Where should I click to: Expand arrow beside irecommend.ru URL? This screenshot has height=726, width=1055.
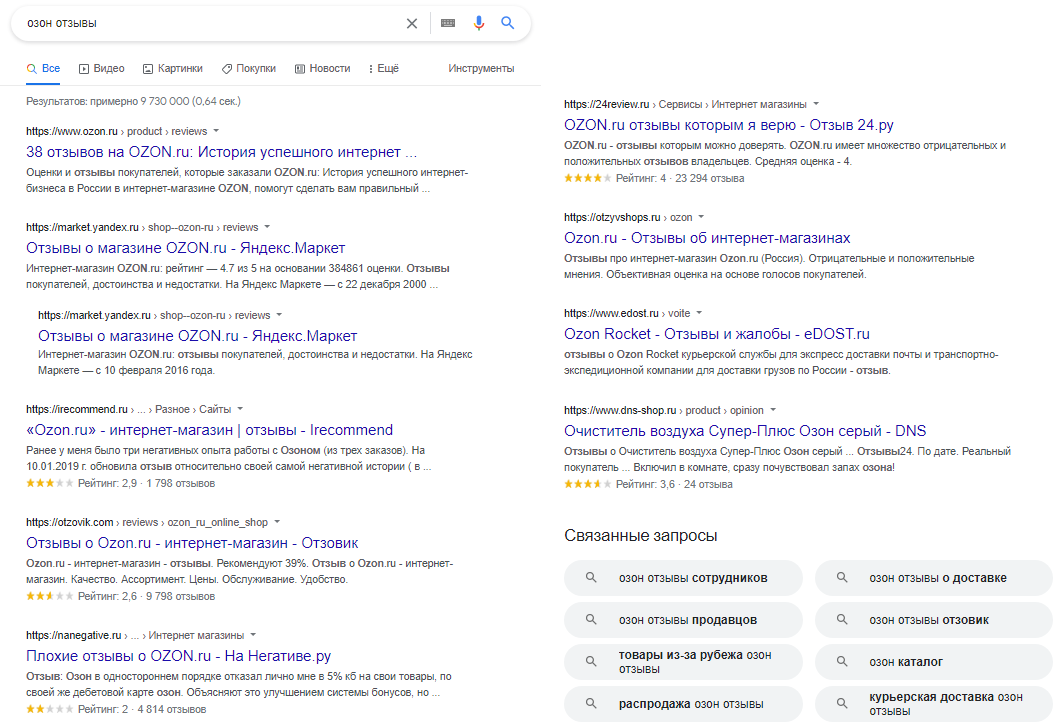240,409
